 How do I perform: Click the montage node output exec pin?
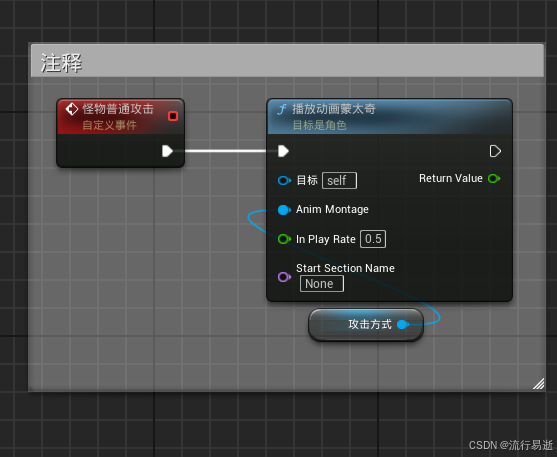point(495,151)
